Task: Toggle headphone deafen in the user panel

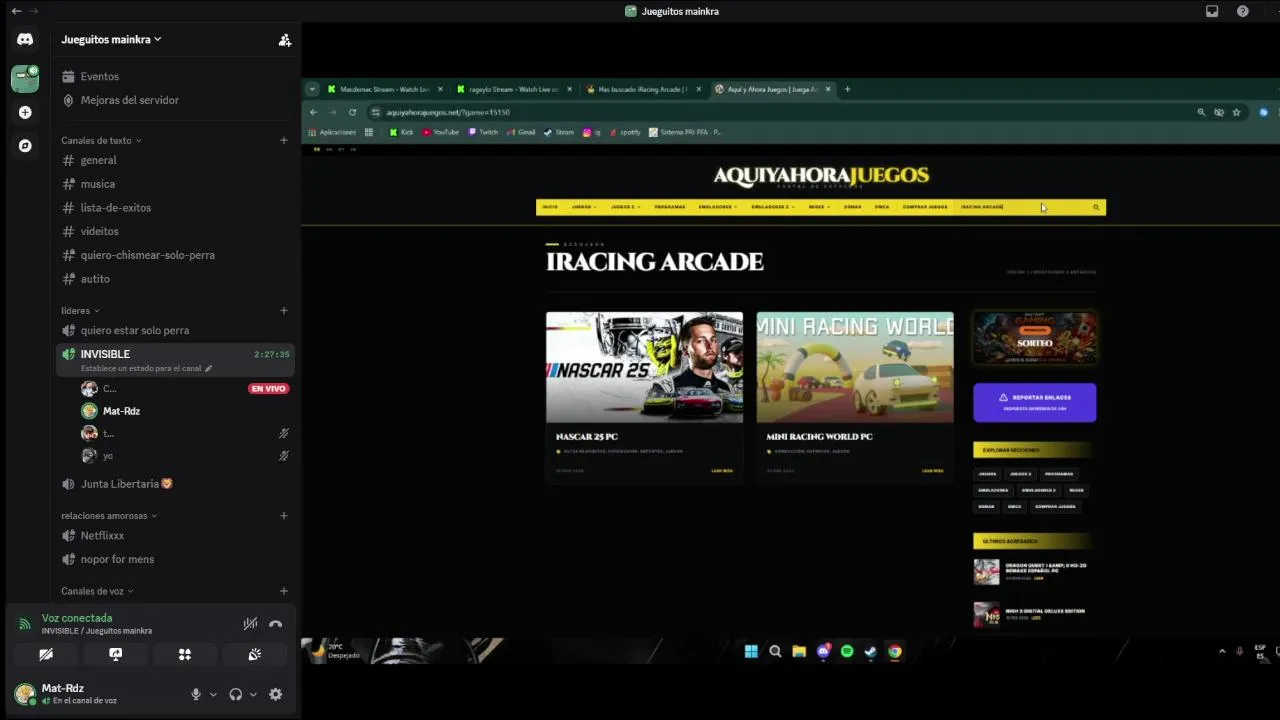Action: click(236, 694)
